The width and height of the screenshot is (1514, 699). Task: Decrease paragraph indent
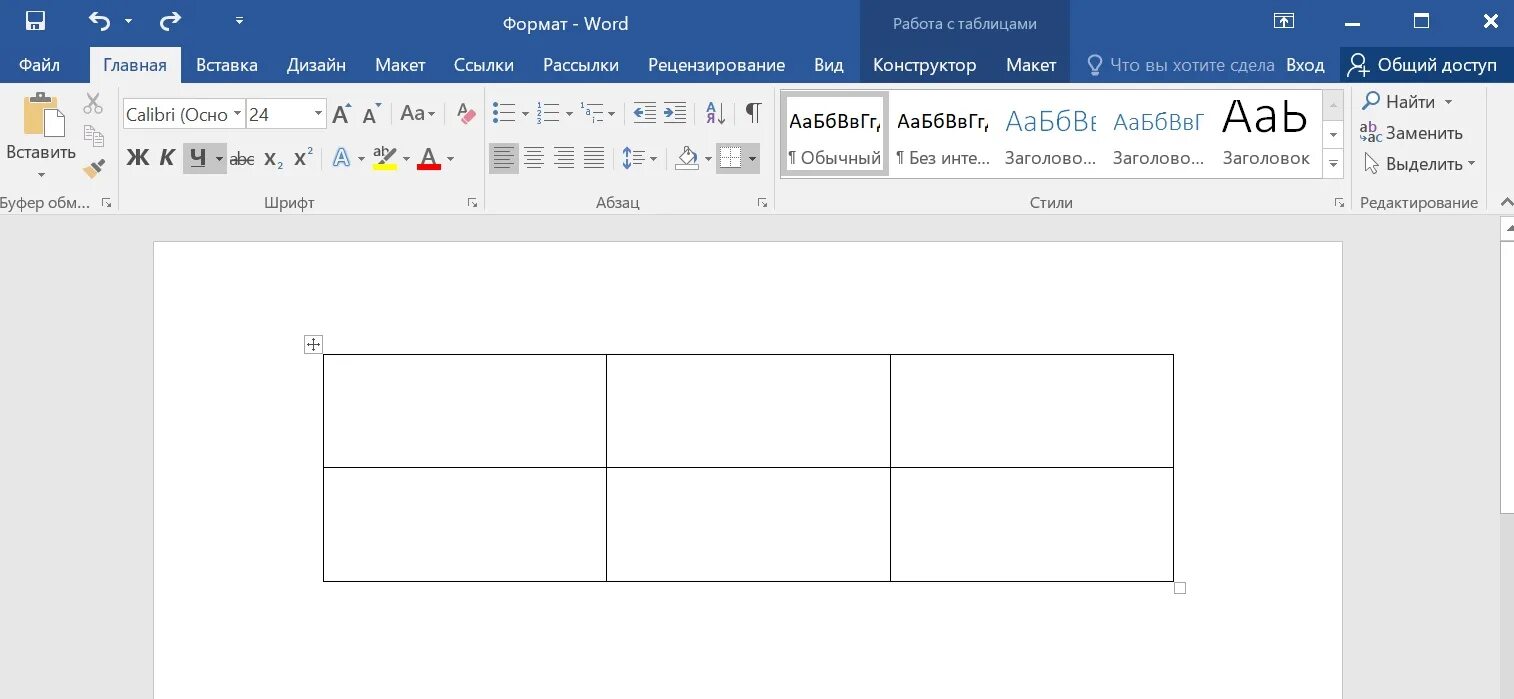coord(645,113)
